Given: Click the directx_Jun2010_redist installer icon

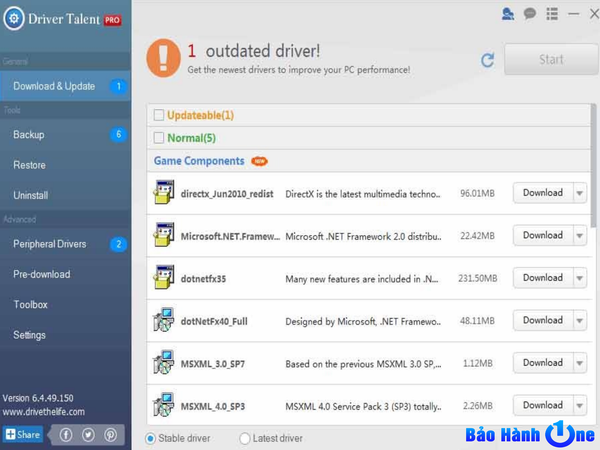Looking at the screenshot, I should pyautogui.click(x=163, y=193).
